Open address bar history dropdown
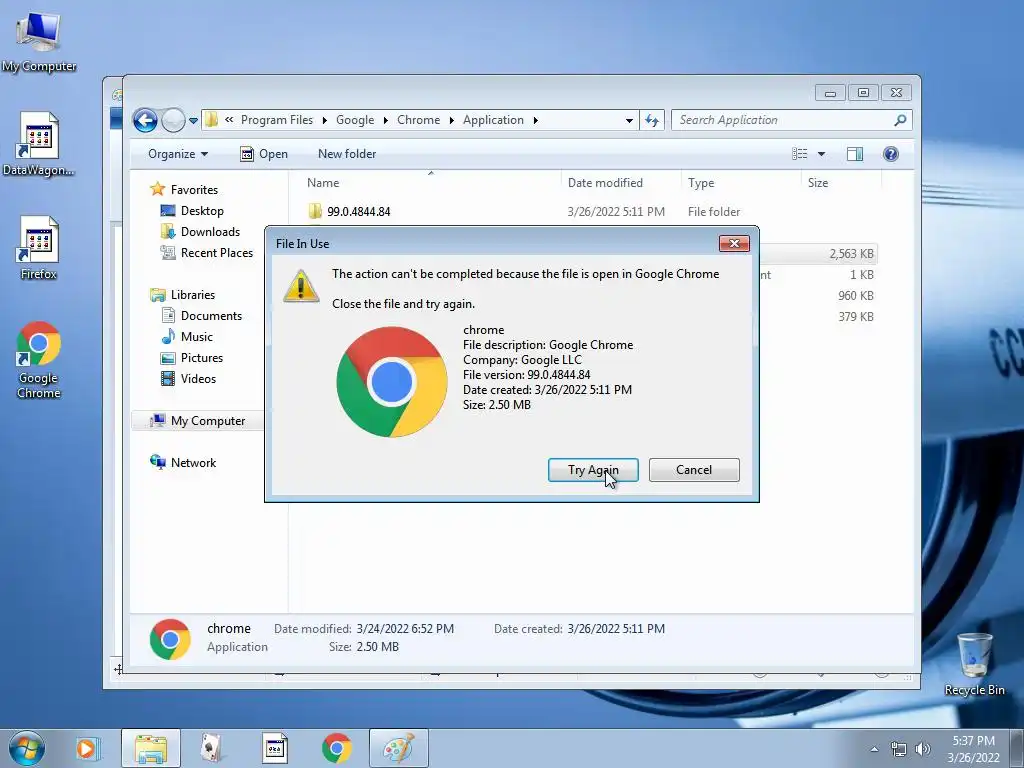Screen dimensions: 1024x768 point(629,120)
